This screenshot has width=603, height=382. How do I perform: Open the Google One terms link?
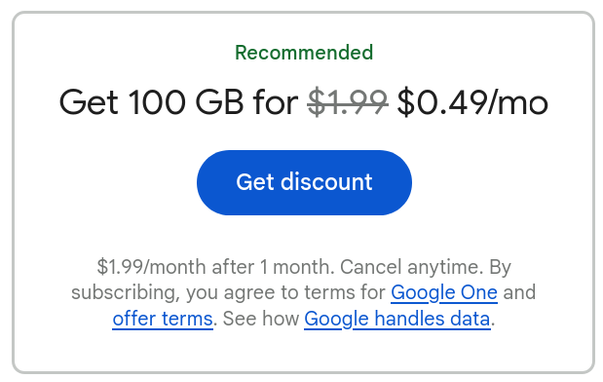click(444, 292)
